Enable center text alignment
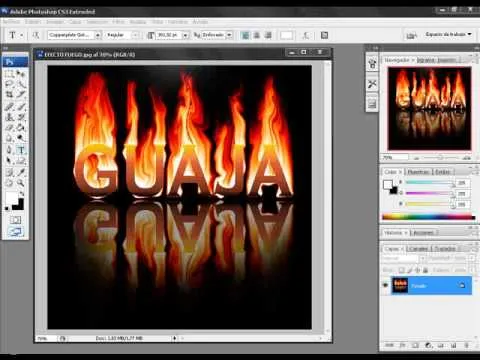The width and height of the screenshot is (480, 360). 257,35
